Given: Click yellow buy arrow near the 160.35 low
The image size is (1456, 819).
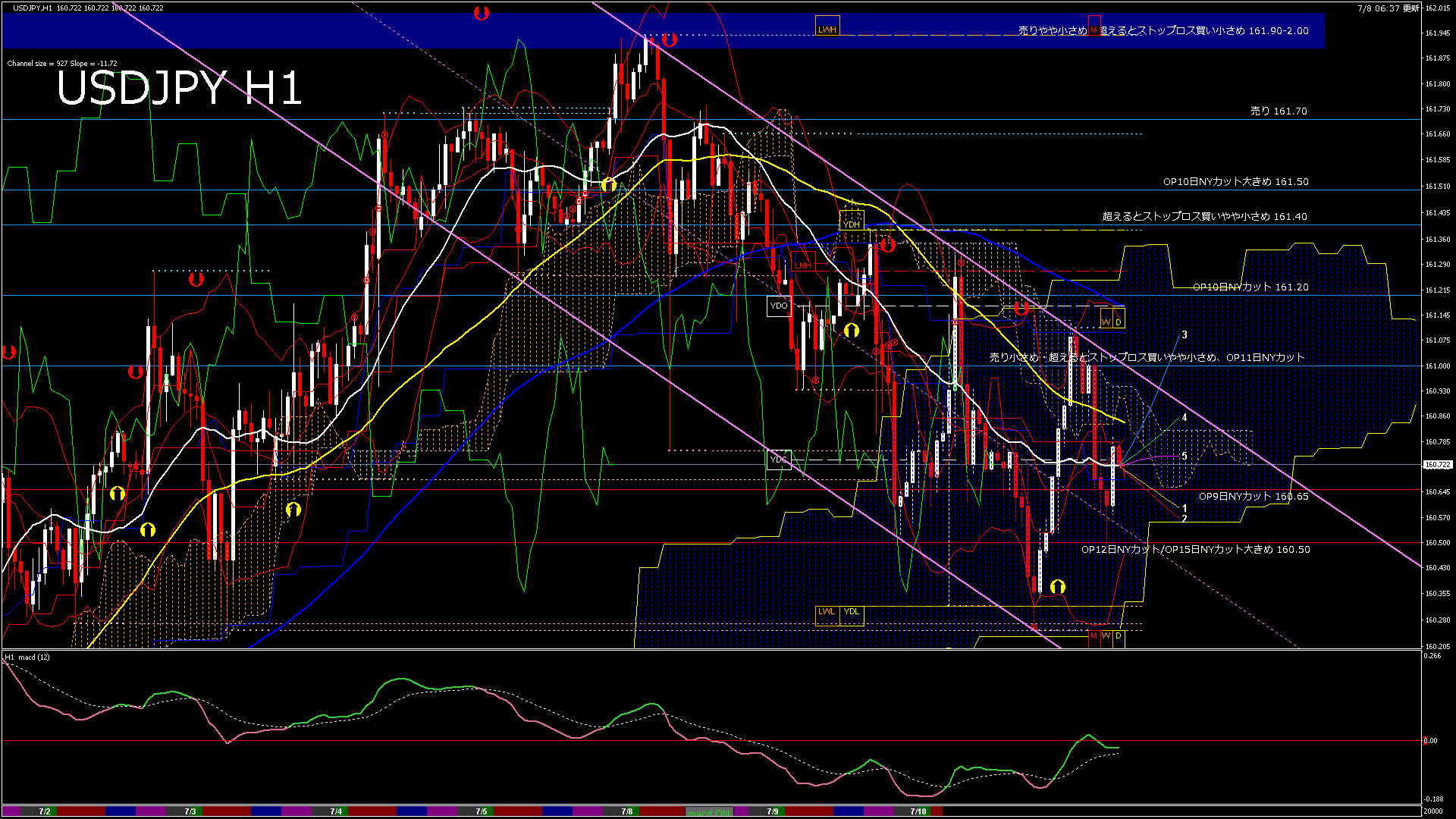Looking at the screenshot, I should 1058,586.
